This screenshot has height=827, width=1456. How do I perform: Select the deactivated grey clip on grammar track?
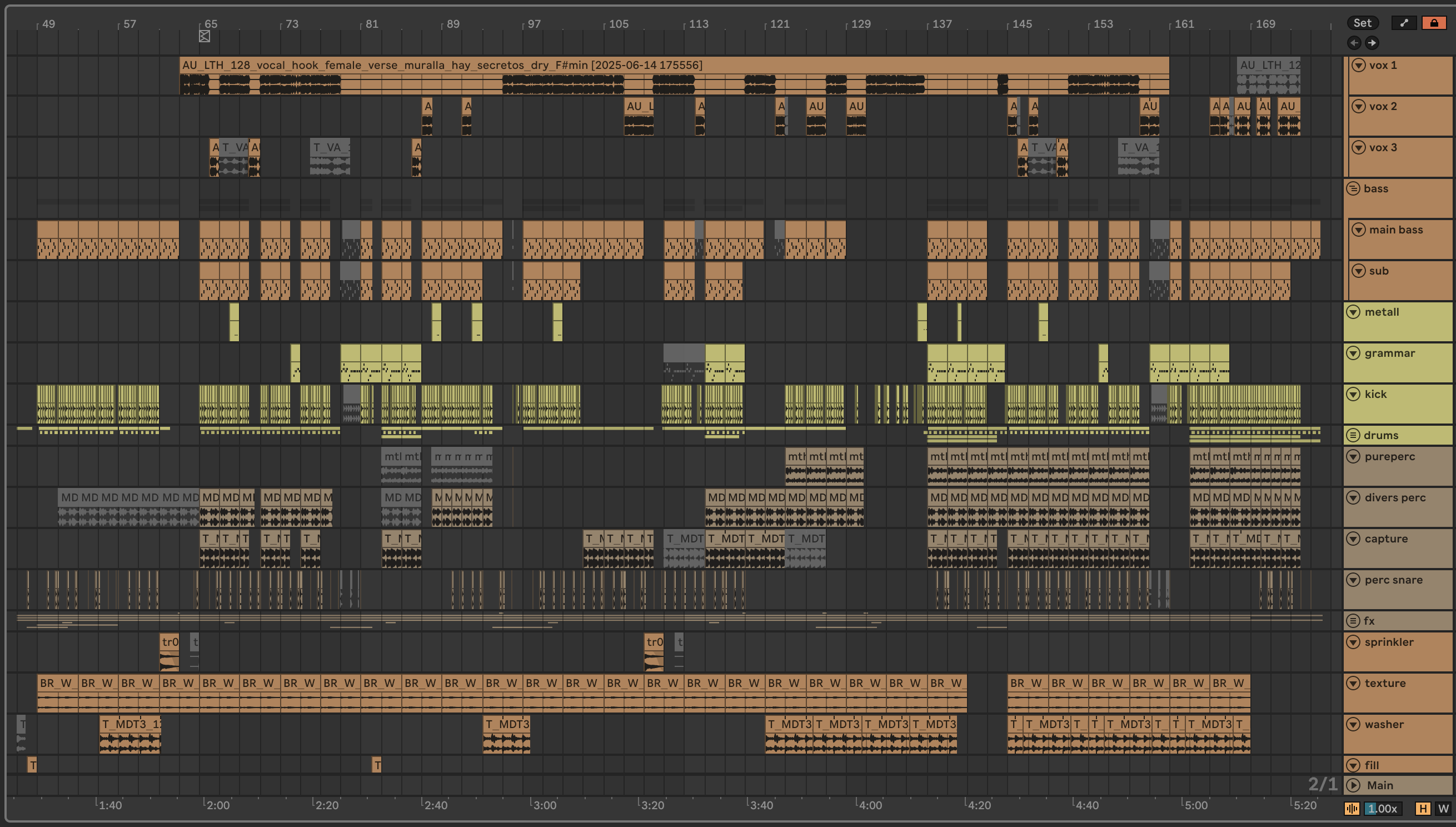pos(684,362)
